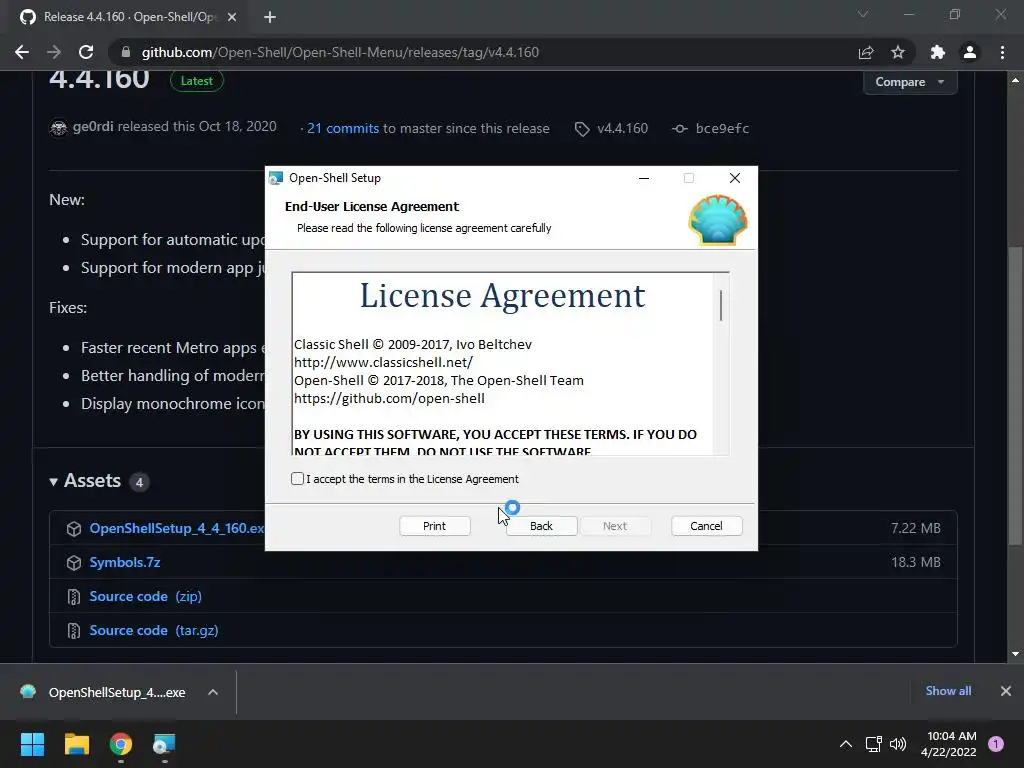Viewport: 1024px width, 768px height.
Task: Open ge0rdi user profile link
Action: pyautogui.click(x=93, y=126)
